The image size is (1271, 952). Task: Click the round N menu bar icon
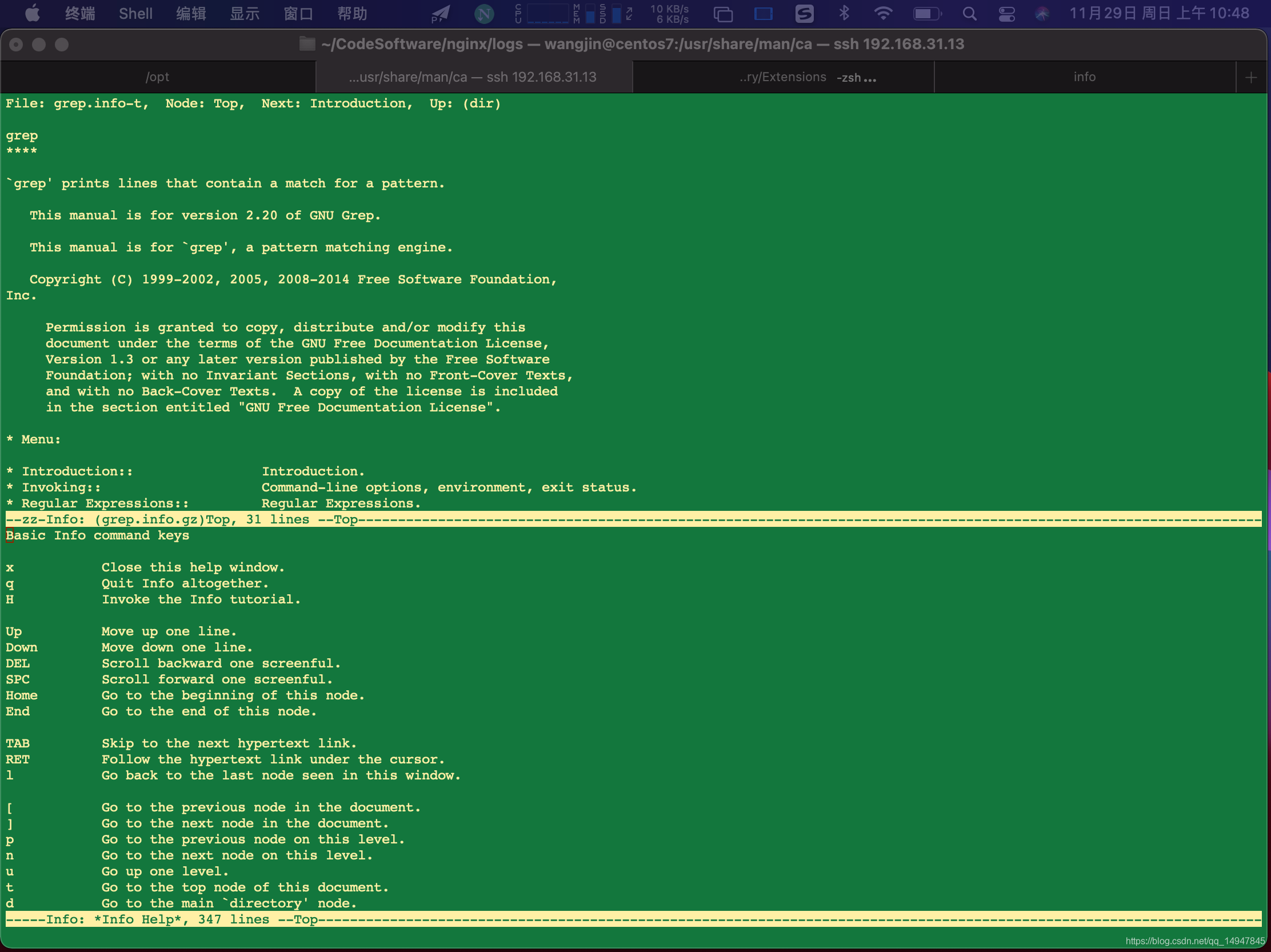484,14
